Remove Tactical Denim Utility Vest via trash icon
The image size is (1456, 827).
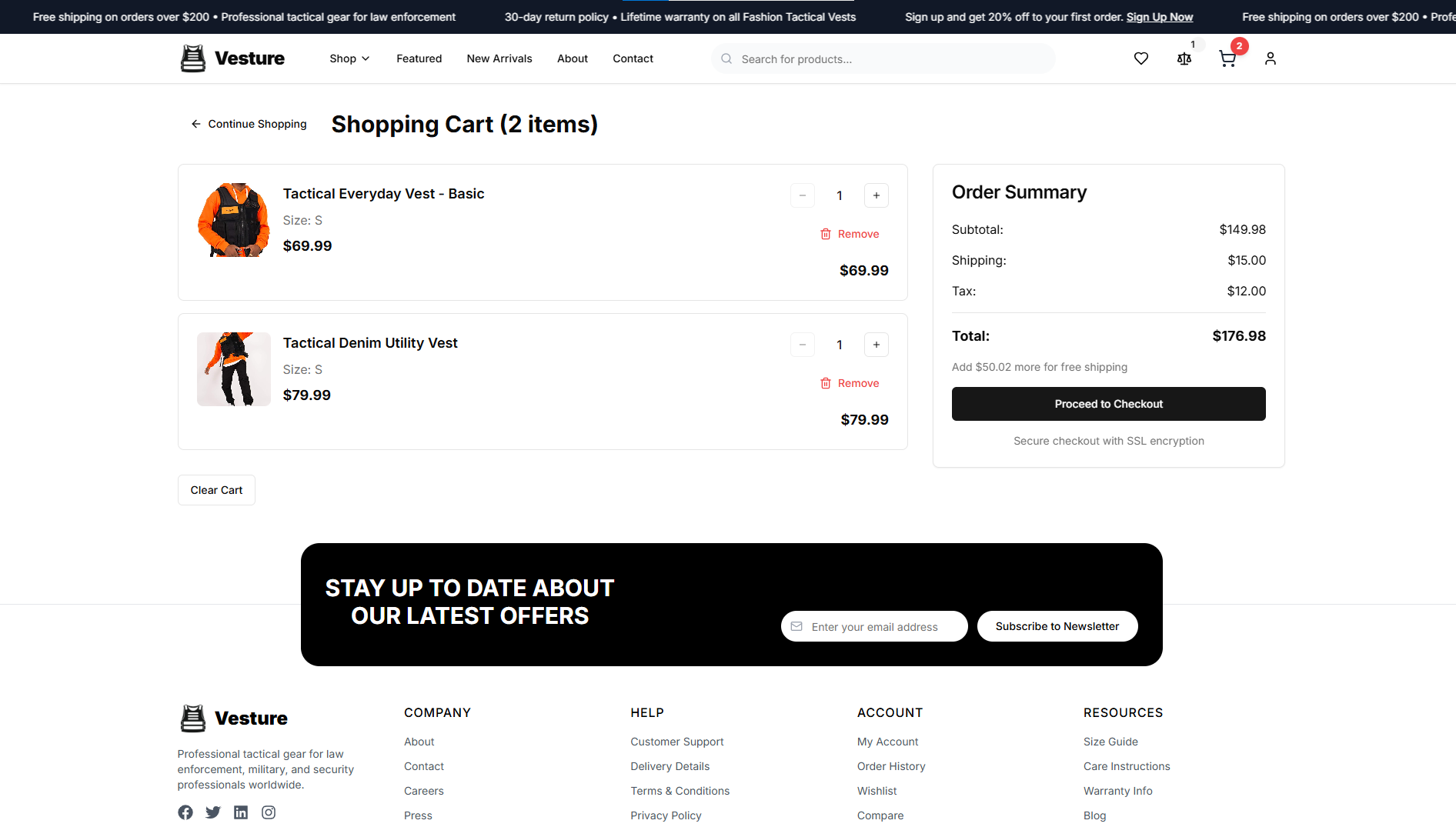click(825, 382)
